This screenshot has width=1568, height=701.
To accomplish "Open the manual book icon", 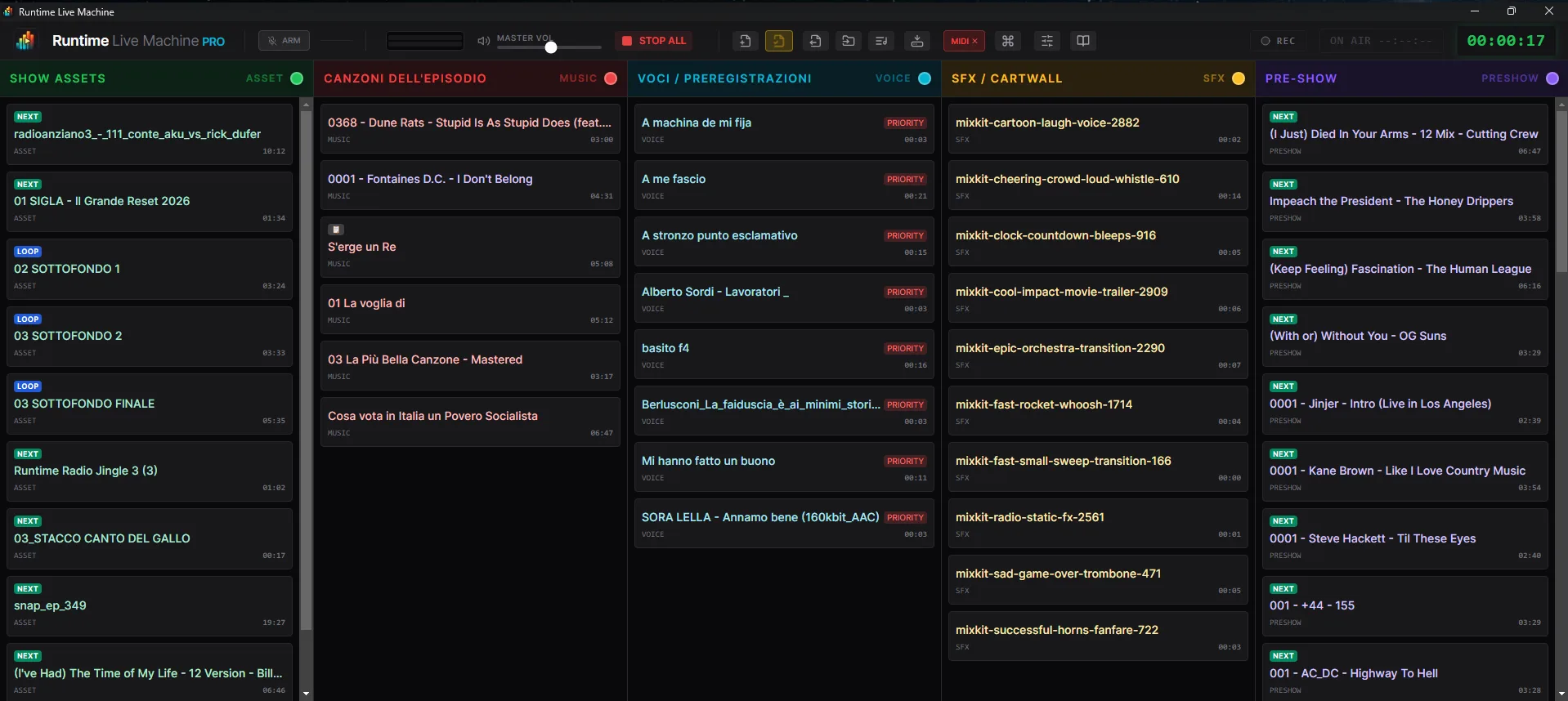I will click(x=1083, y=41).
